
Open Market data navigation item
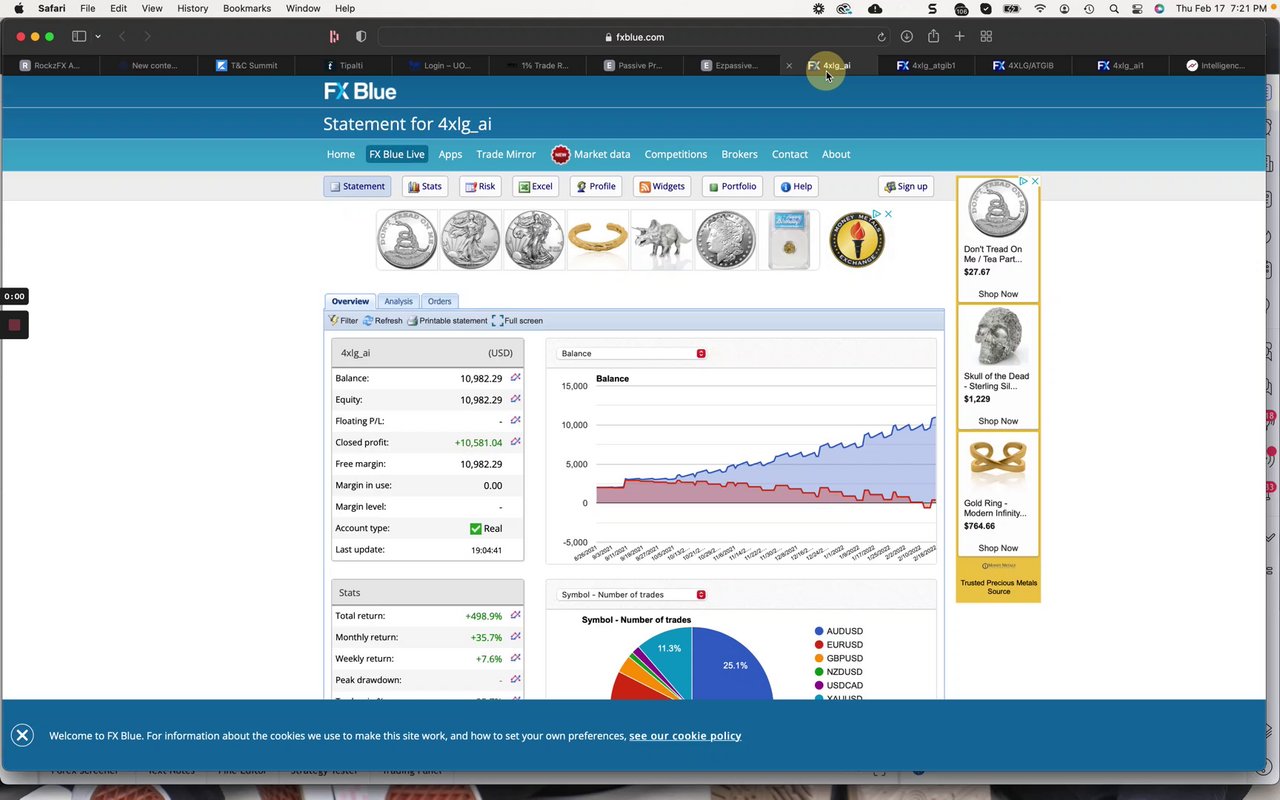pos(591,154)
